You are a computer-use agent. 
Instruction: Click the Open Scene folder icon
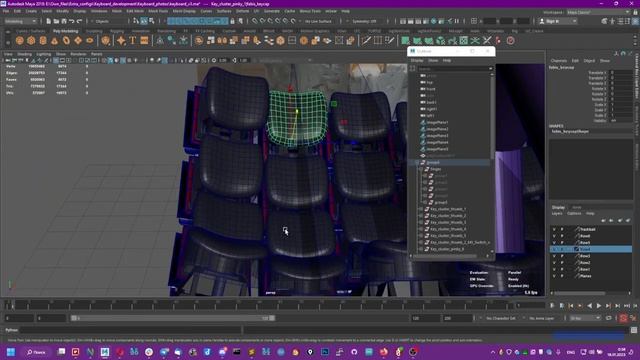pos(56,21)
